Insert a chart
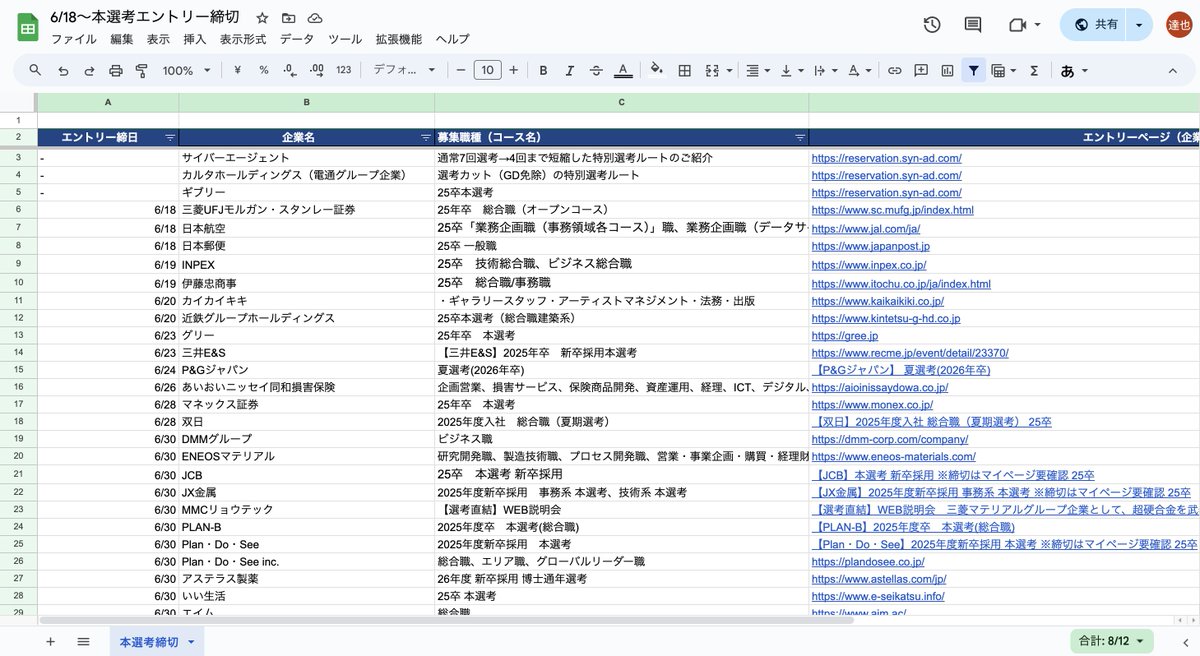The height and width of the screenshot is (656, 1200). tap(947, 70)
